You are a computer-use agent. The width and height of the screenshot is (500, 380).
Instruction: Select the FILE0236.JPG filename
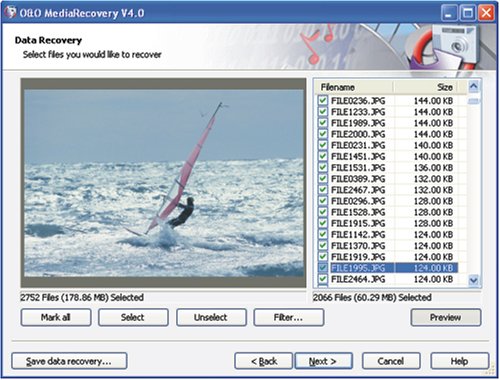(358, 101)
